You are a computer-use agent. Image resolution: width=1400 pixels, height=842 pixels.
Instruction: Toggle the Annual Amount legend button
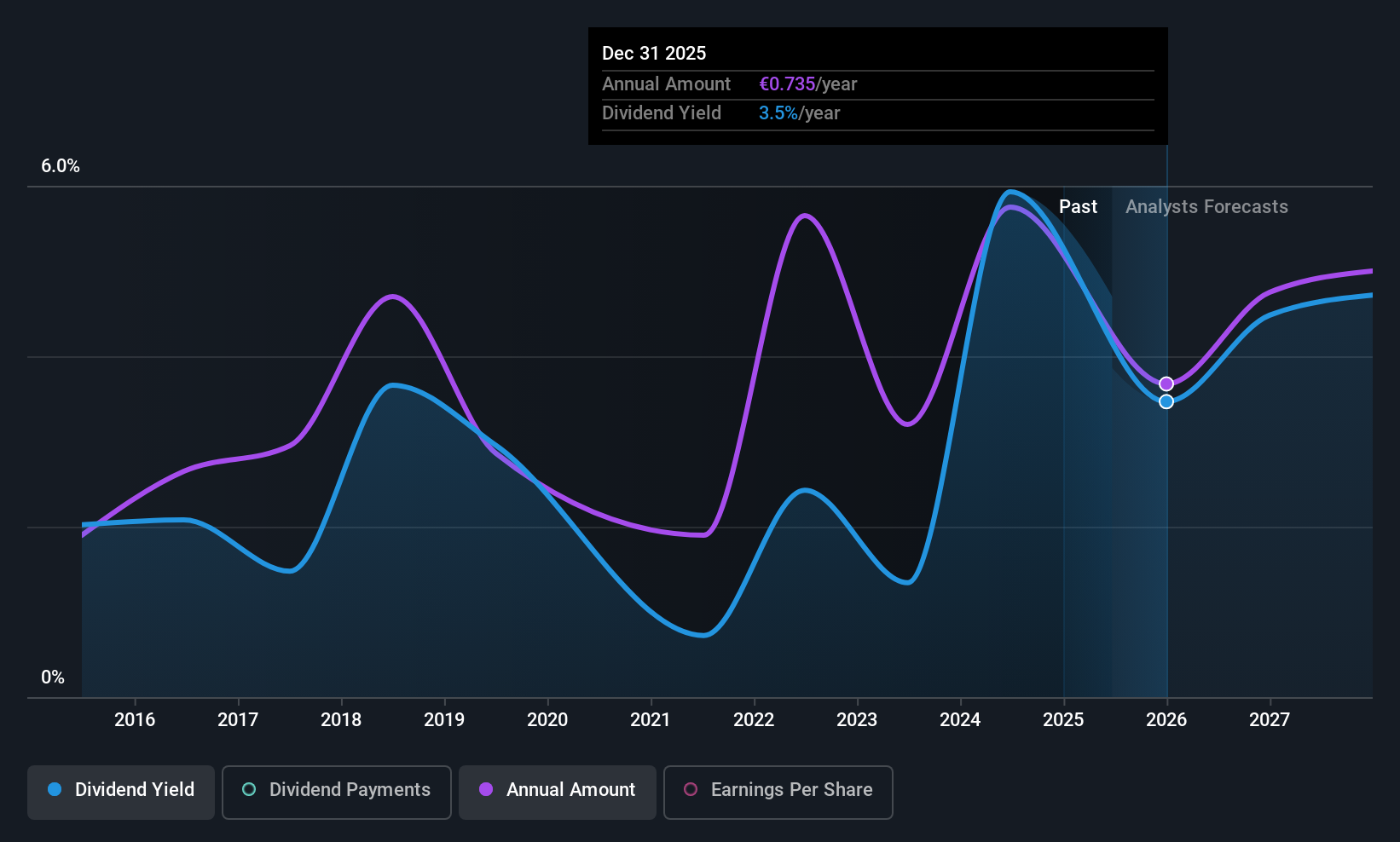pos(558,793)
